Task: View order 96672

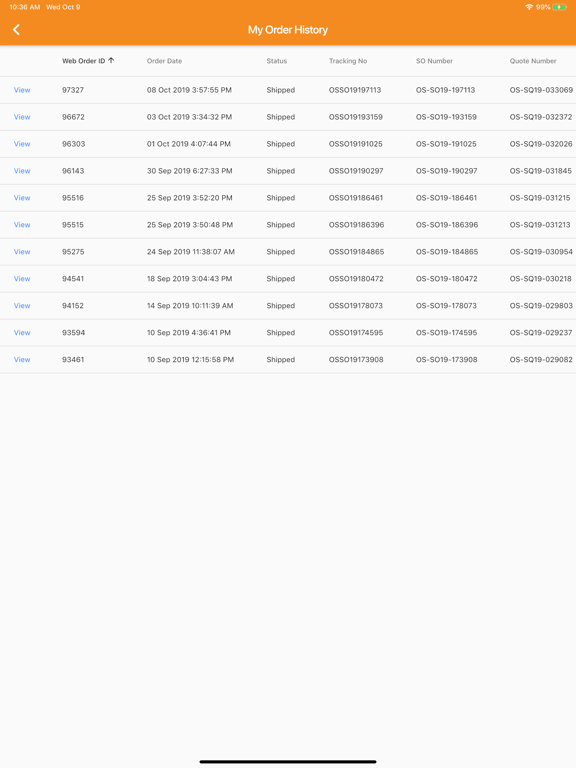Action: pos(22,117)
